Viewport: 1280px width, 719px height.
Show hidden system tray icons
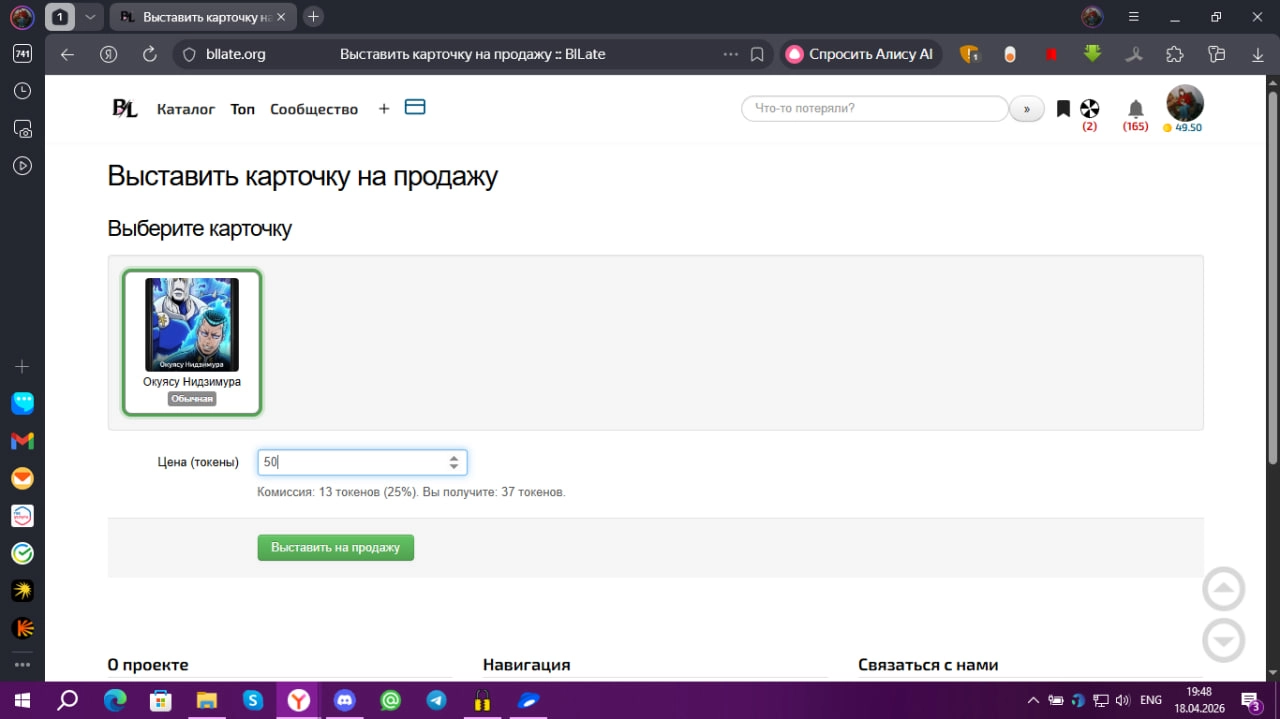(1034, 700)
